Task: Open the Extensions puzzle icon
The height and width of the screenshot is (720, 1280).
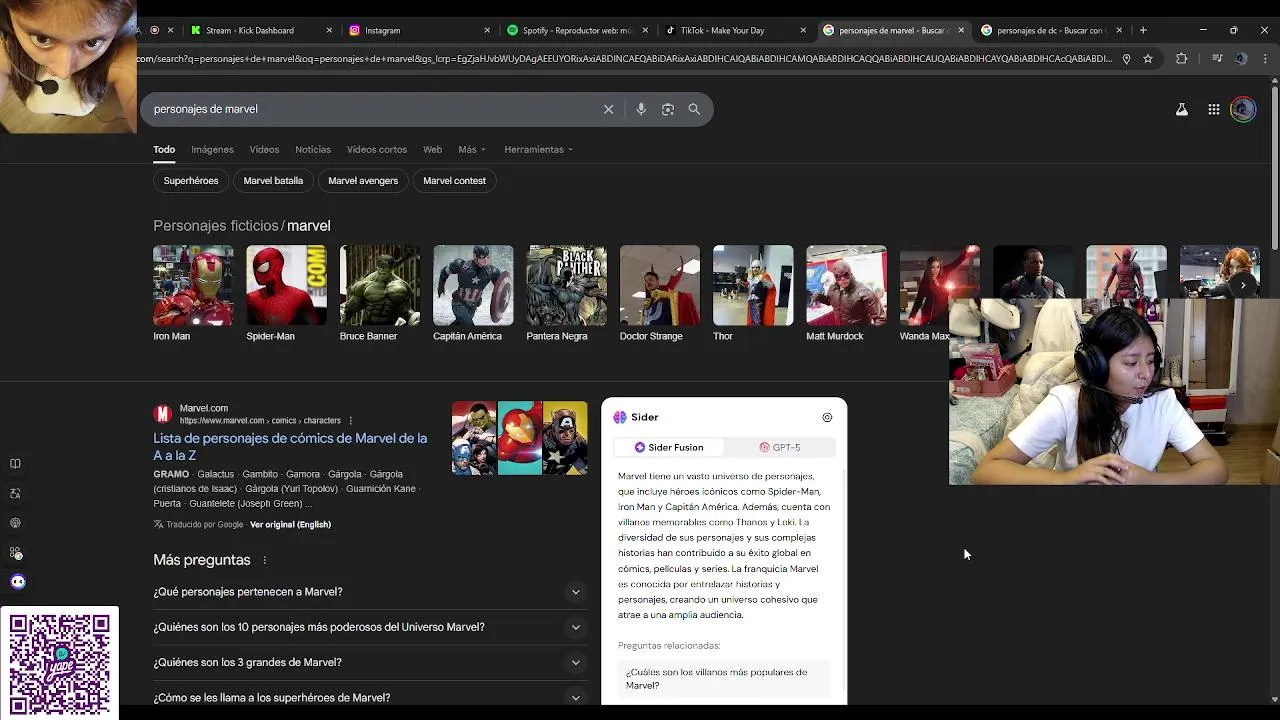Action: coord(1182,59)
